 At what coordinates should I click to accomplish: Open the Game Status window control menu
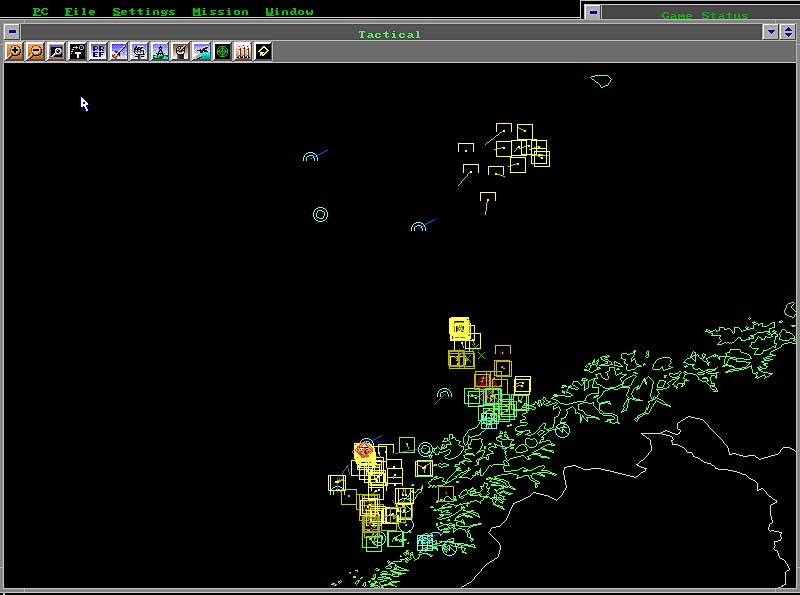593,12
